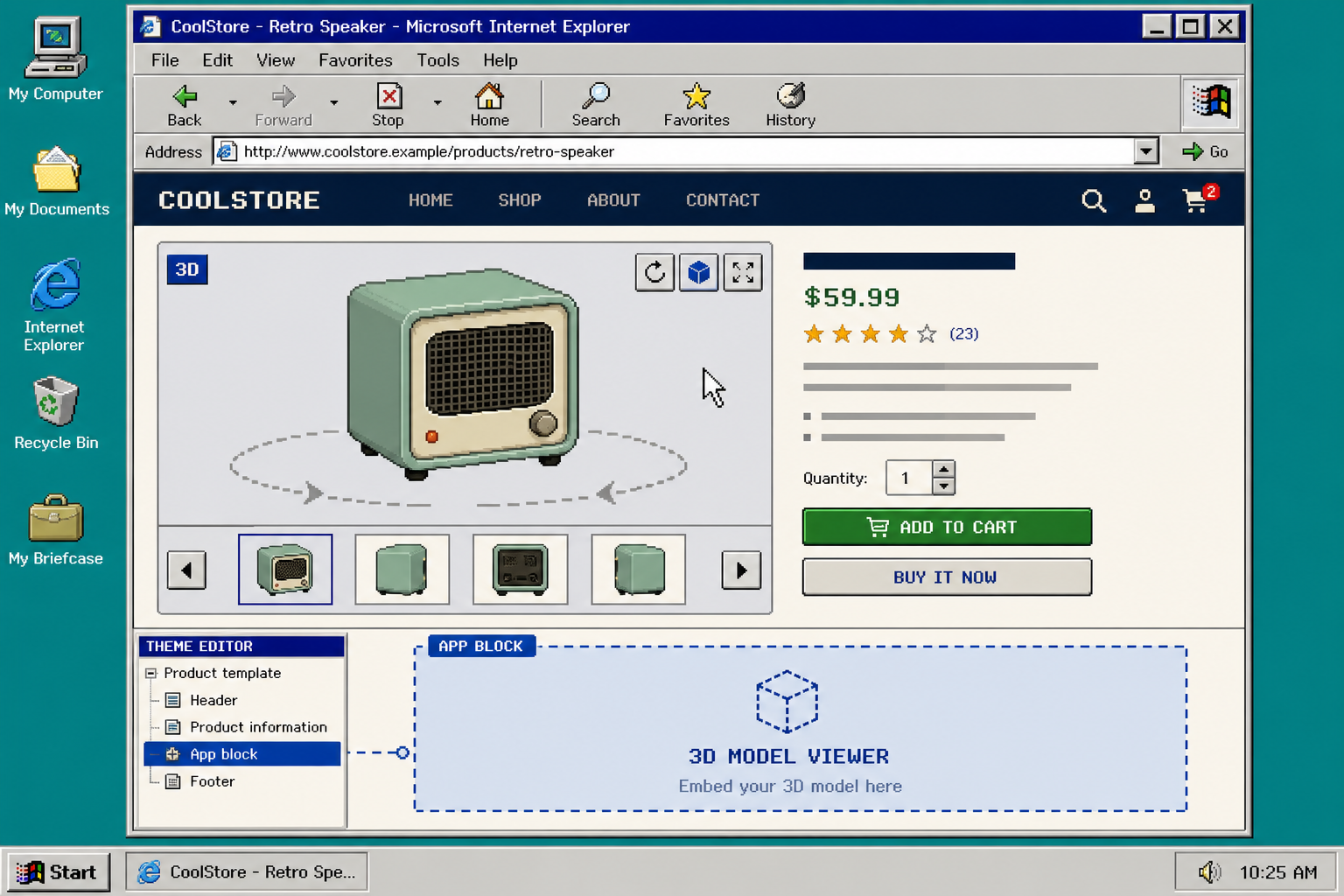Toggle the 3D cube view icon
The width and height of the screenshot is (1344, 896).
click(698, 272)
